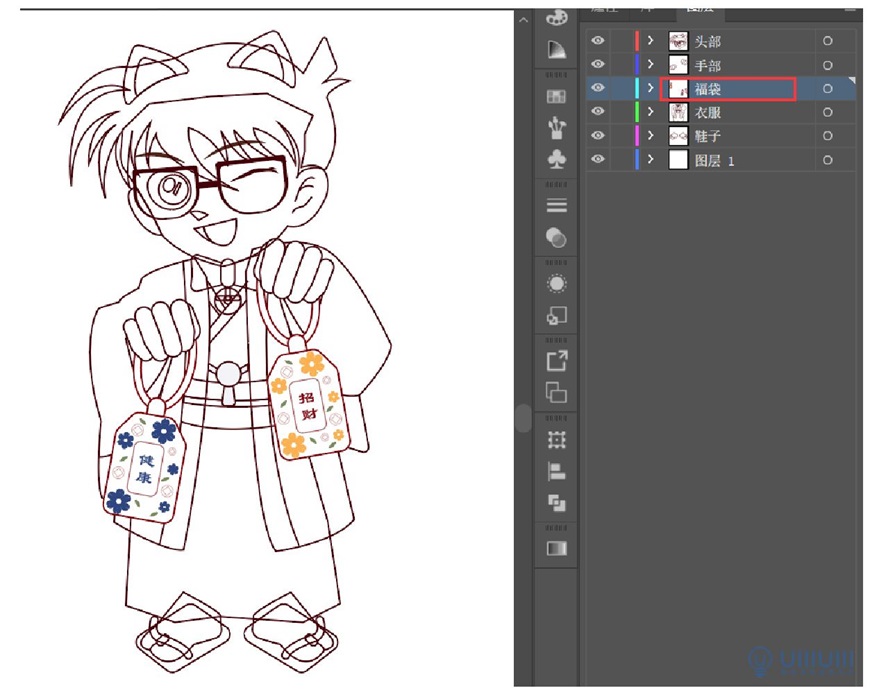Open the Artboards panel icon

pos(557,393)
